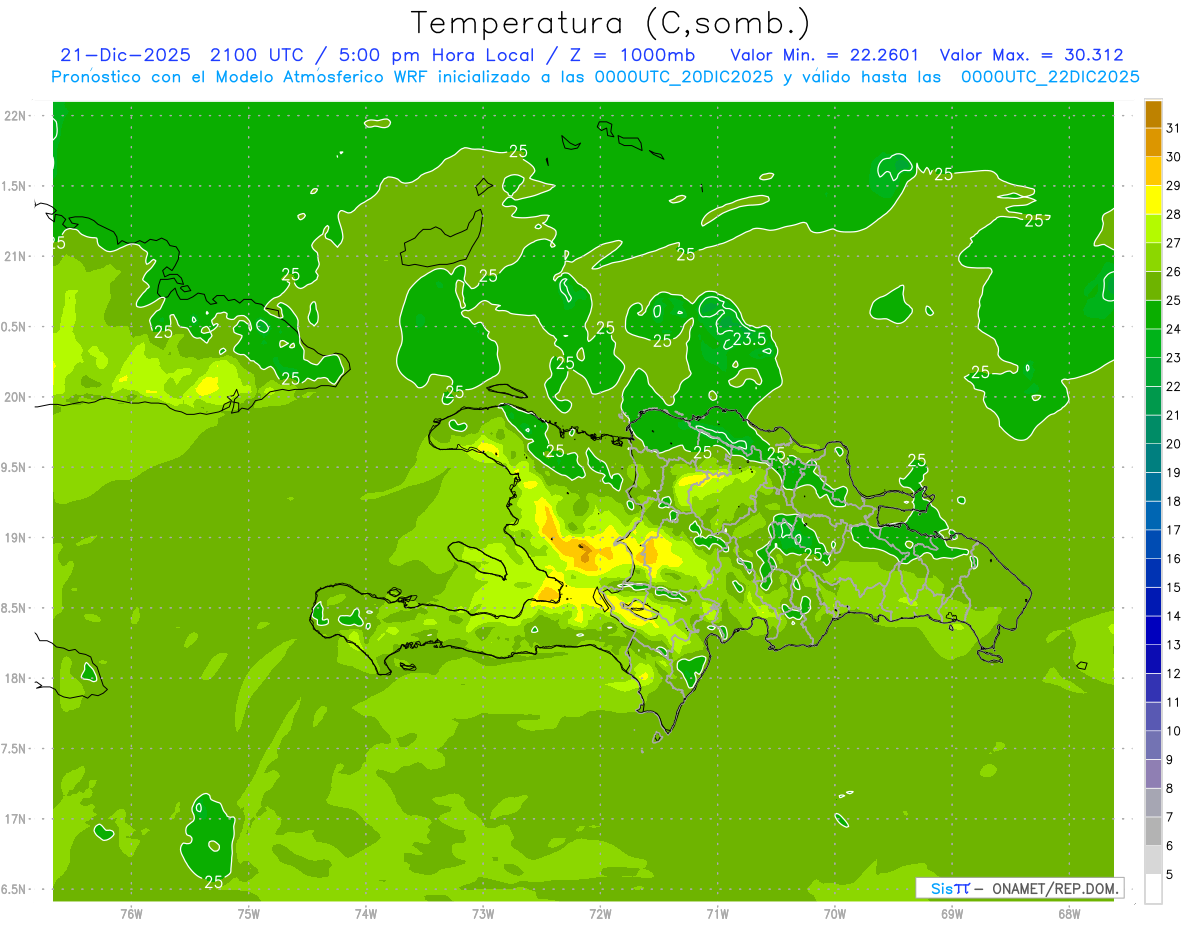Click the colorbar scale value '20'
This screenshot has height=927, width=1200.
1174,444
